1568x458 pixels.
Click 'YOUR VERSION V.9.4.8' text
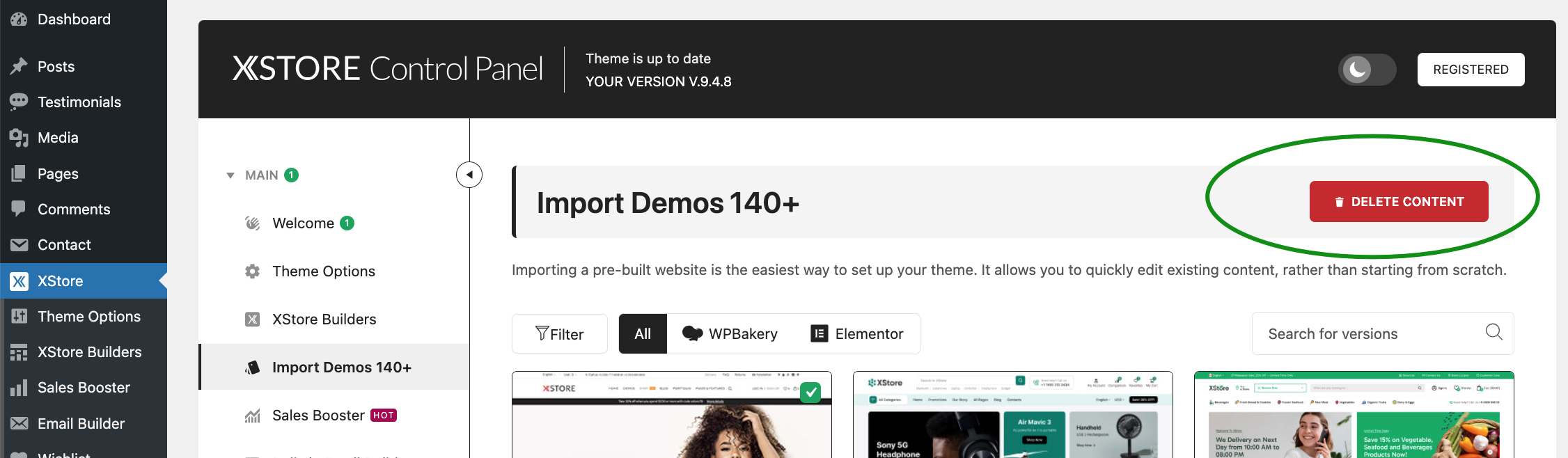pyautogui.click(x=658, y=81)
